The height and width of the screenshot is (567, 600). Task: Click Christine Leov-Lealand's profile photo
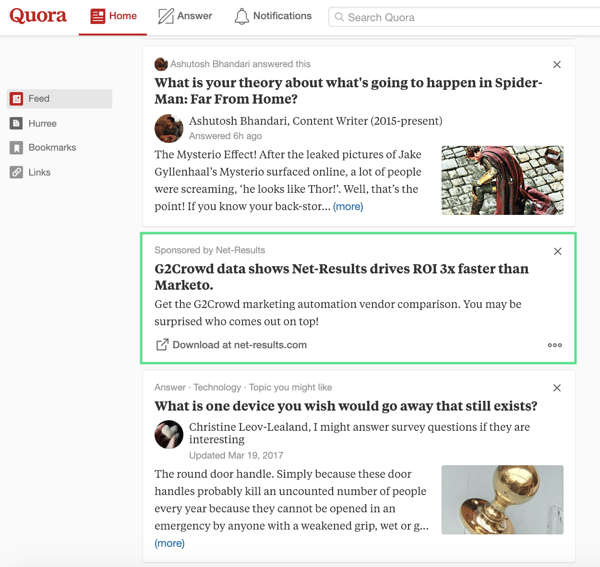(x=169, y=434)
